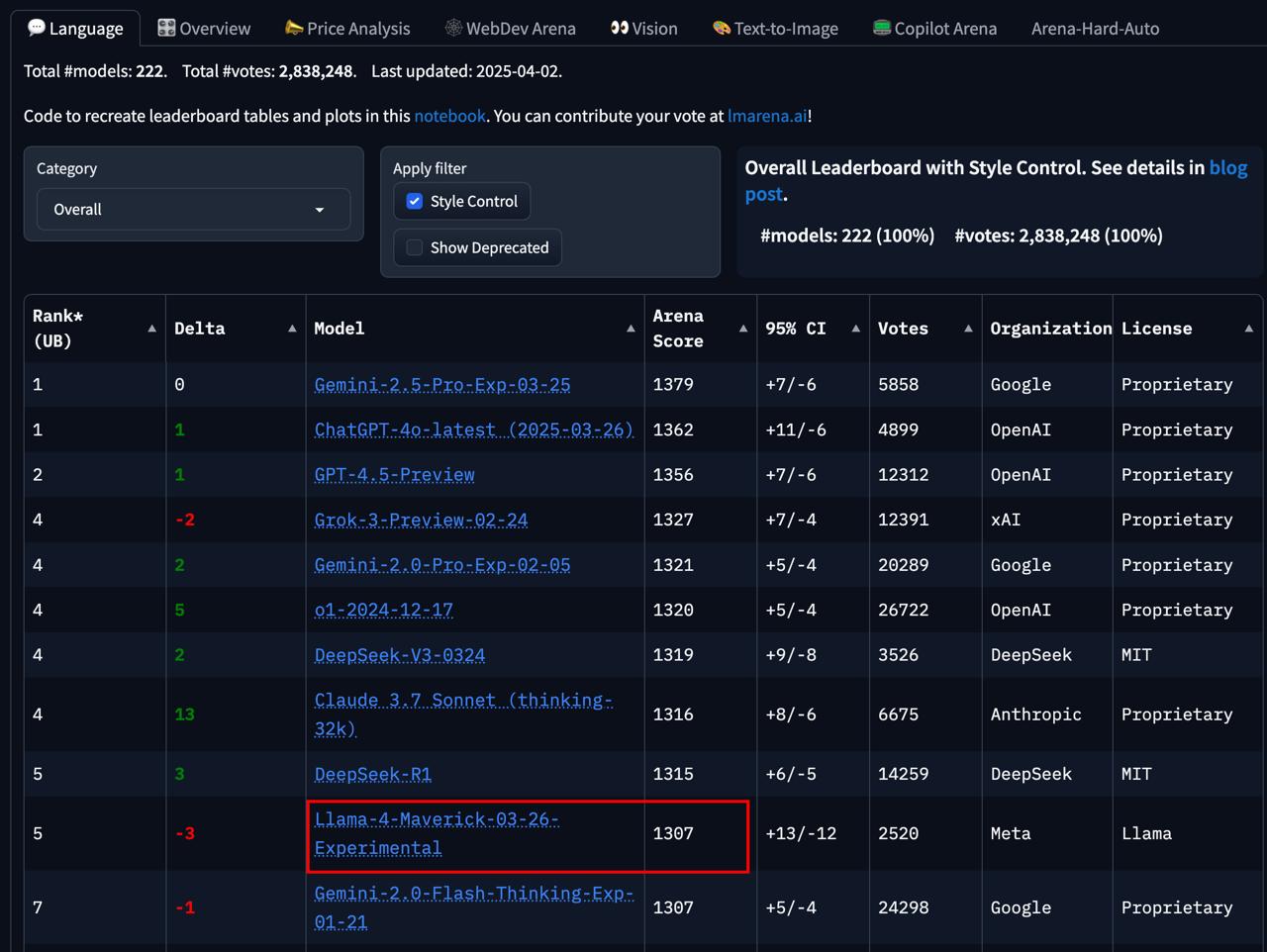Image resolution: width=1267 pixels, height=952 pixels.
Task: Sort by Votes column arrows
Action: [x=968, y=329]
